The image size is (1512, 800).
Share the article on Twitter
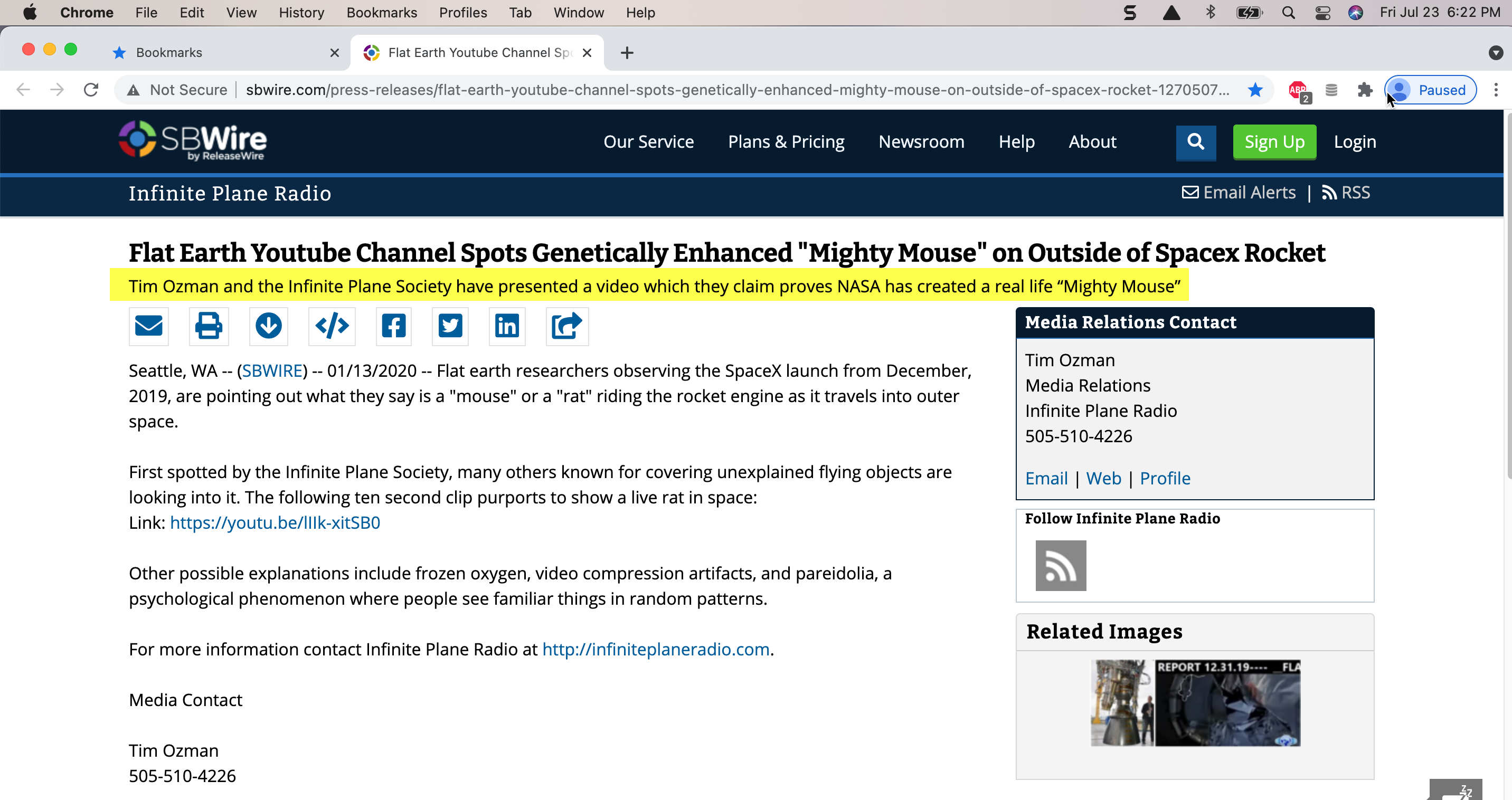point(450,326)
